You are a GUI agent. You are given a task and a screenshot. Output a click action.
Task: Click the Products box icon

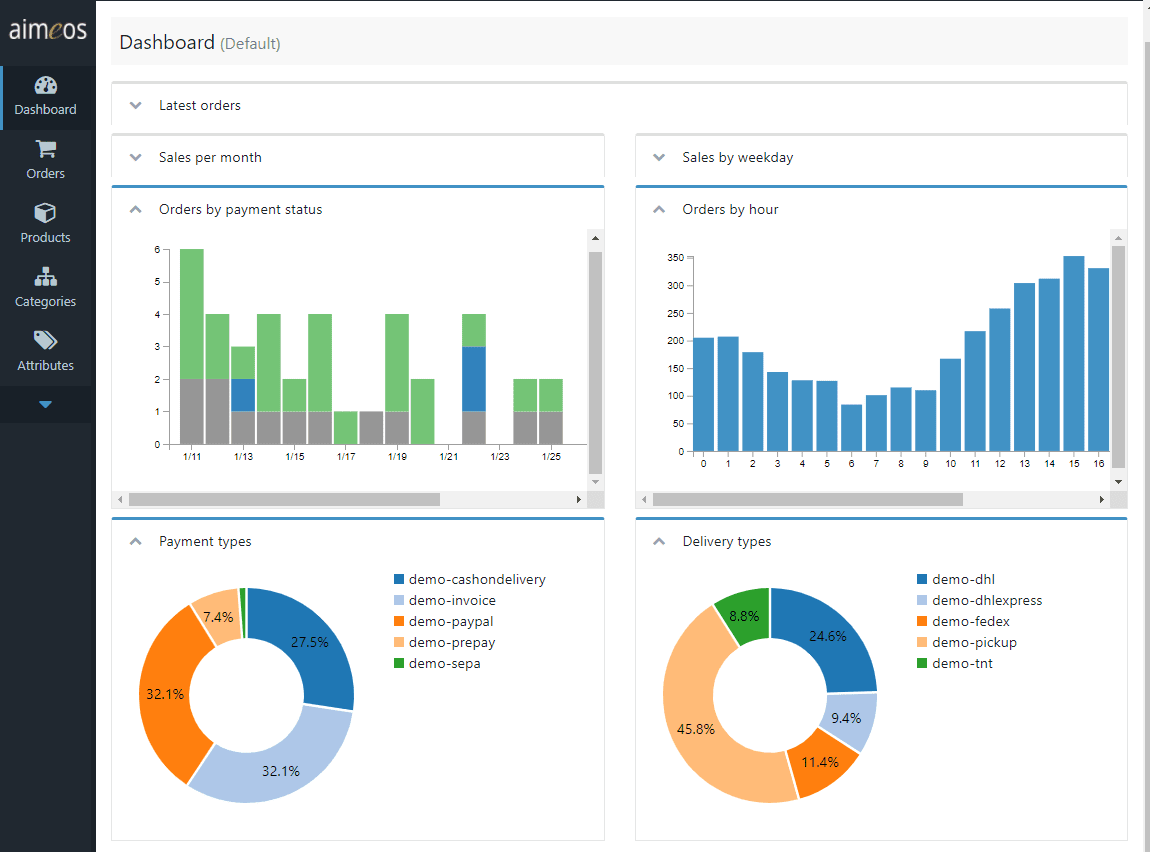(45, 213)
